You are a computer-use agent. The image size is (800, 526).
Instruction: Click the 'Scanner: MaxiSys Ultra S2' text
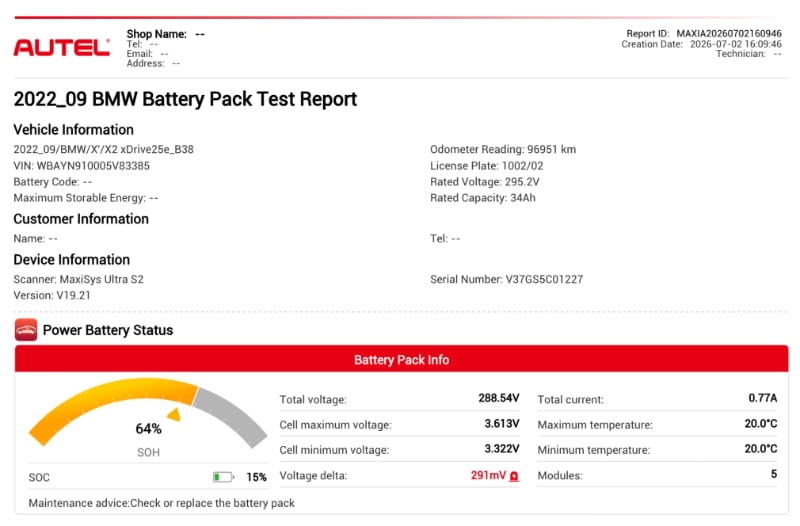click(79, 280)
